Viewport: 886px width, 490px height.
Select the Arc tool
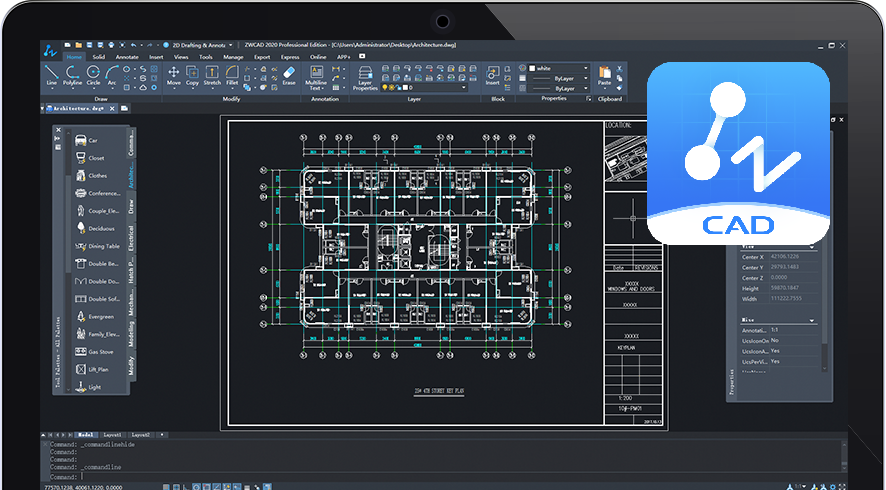click(112, 76)
